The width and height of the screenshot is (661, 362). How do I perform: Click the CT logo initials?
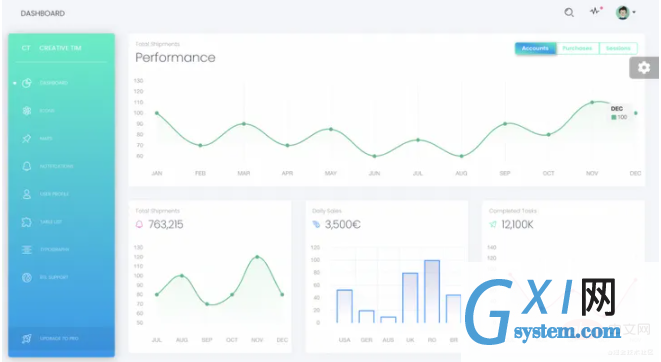[x=26, y=48]
